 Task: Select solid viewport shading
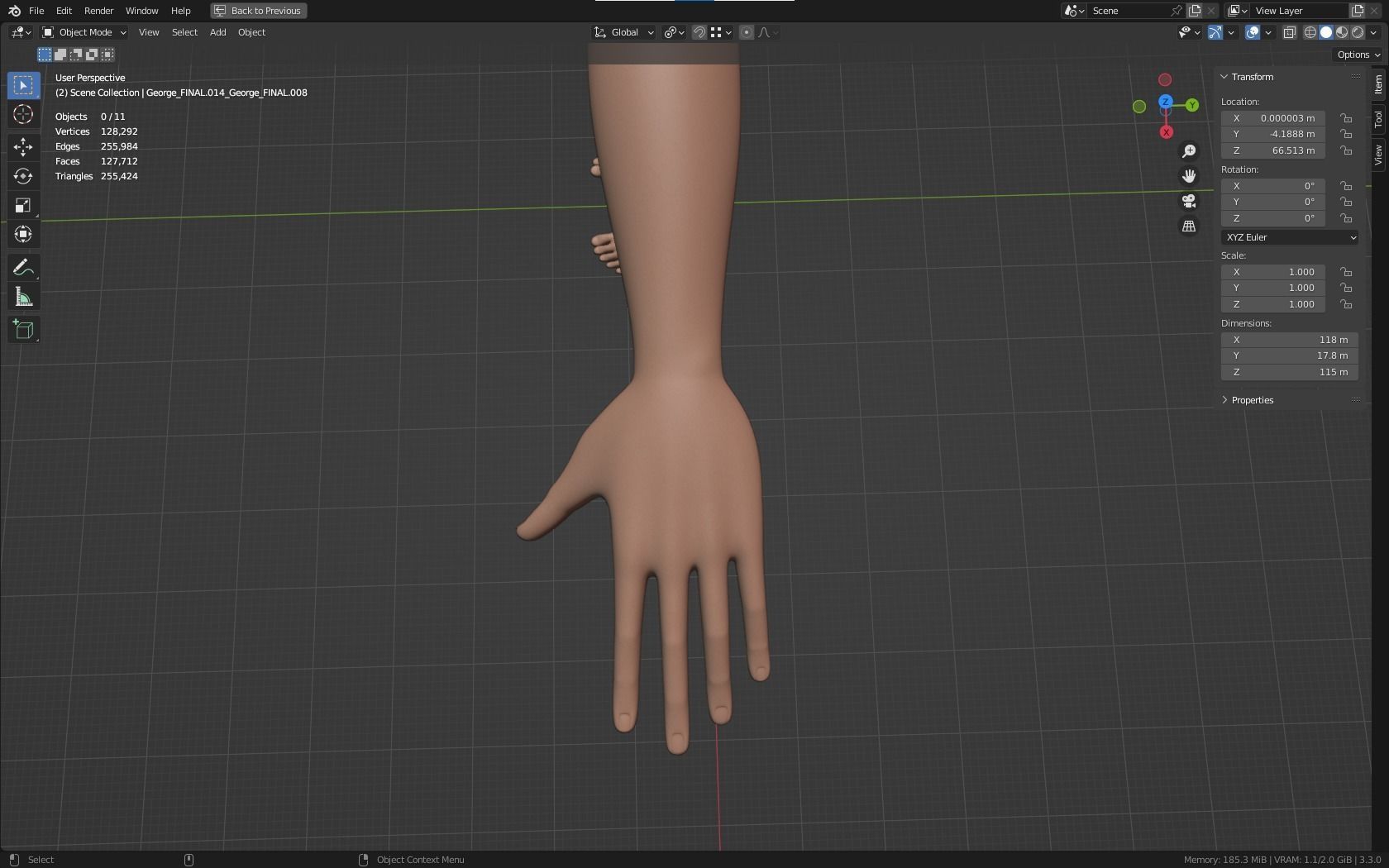pos(1326,32)
